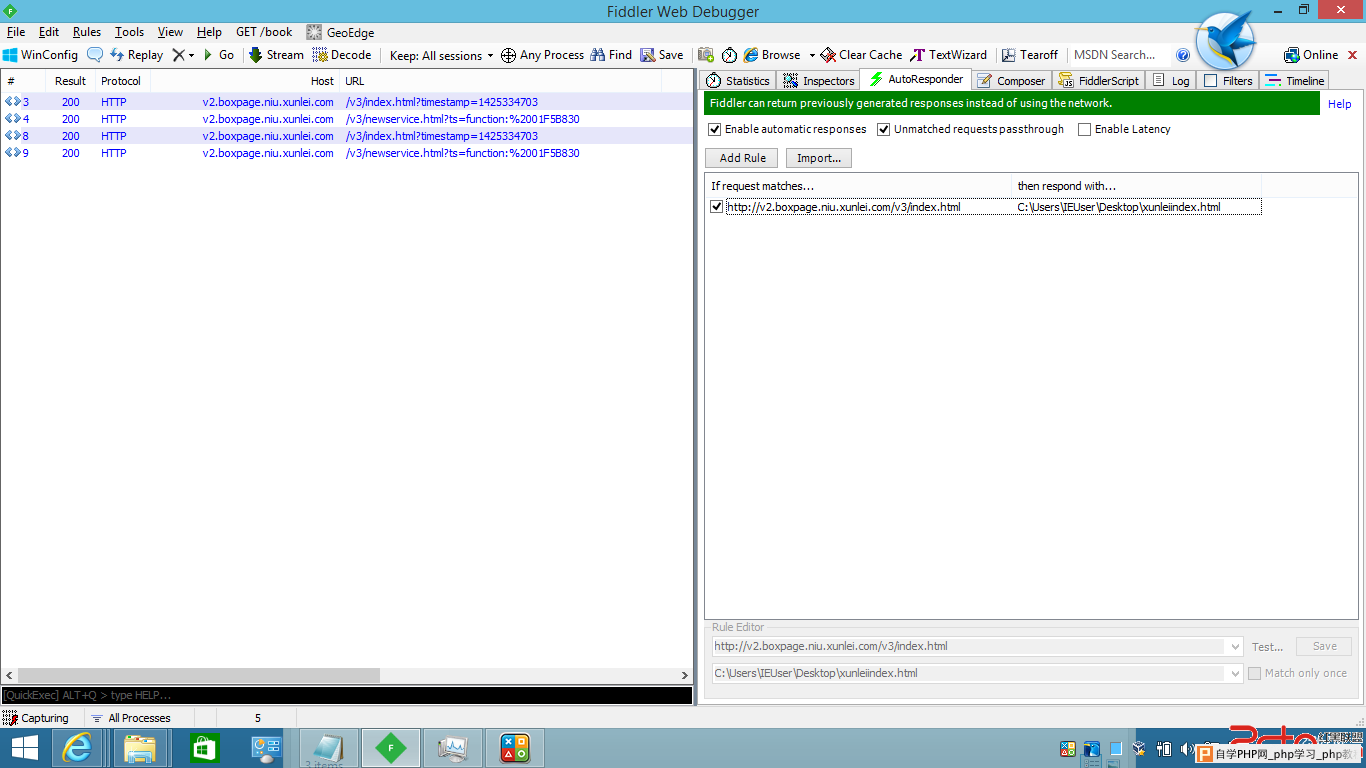
Task: Toggle Stream mode in toolbar
Action: point(276,55)
